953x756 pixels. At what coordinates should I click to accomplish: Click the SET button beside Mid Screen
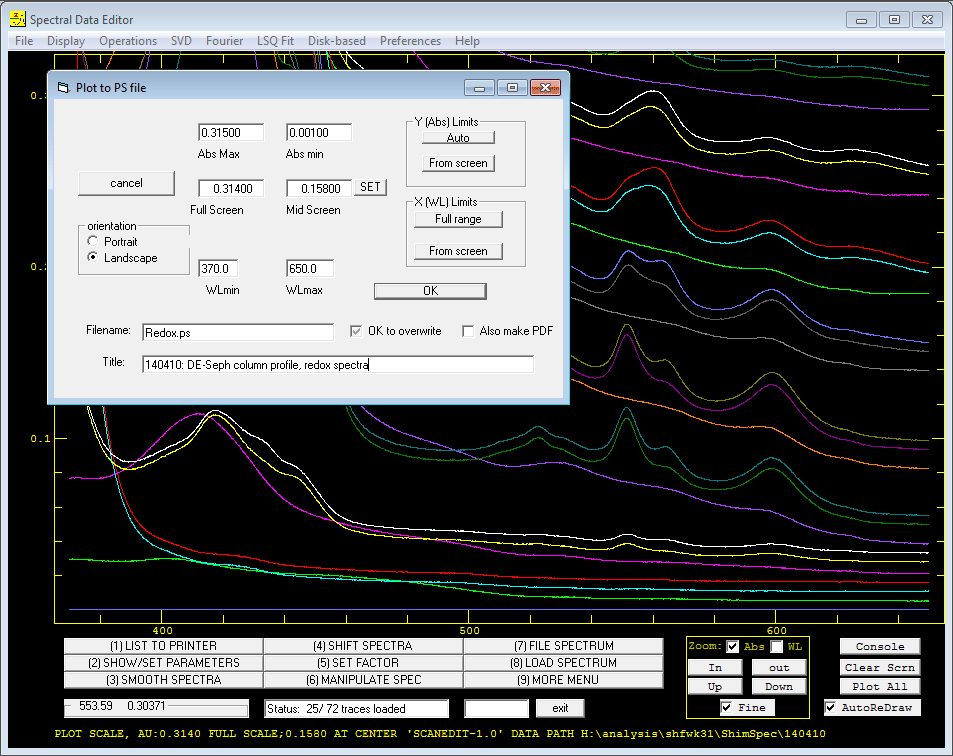370,187
